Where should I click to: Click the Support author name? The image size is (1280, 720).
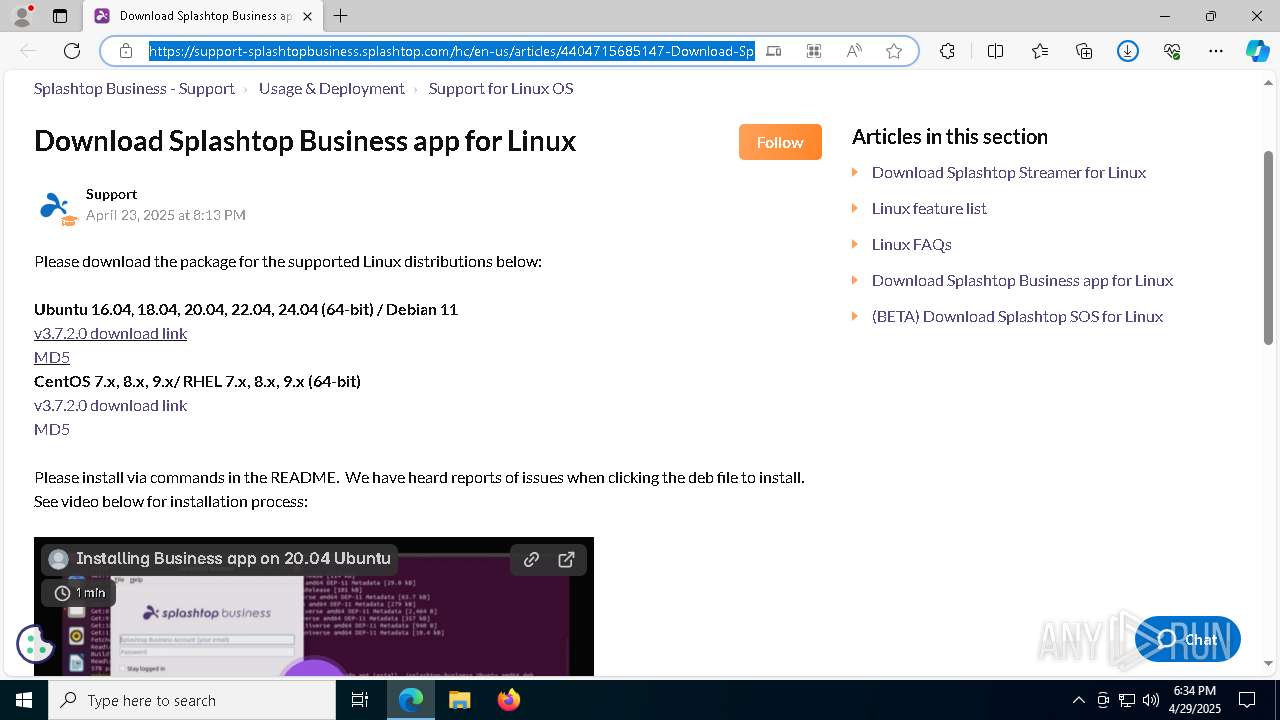click(x=111, y=194)
